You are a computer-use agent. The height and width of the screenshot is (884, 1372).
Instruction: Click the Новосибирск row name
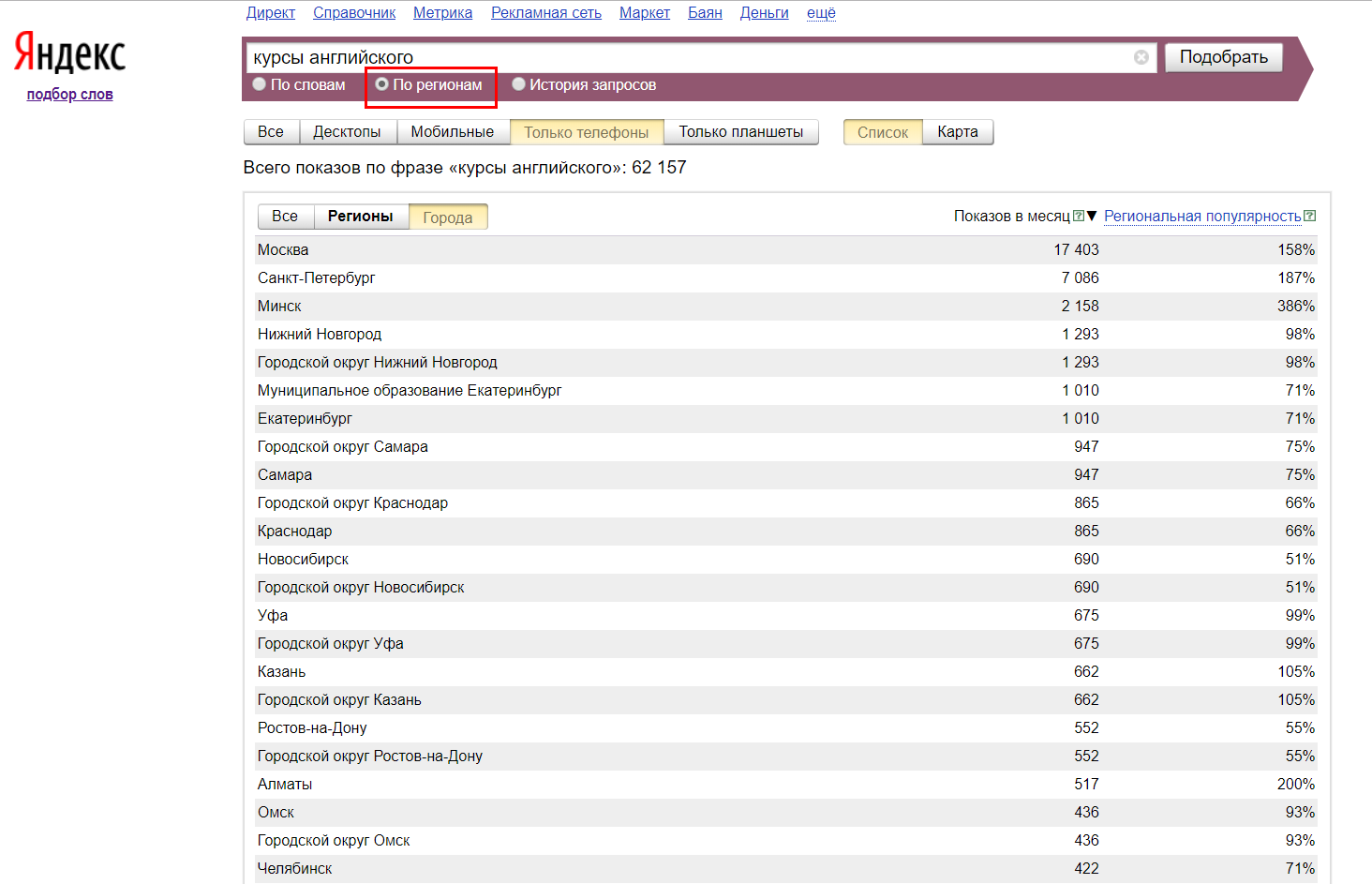point(303,559)
